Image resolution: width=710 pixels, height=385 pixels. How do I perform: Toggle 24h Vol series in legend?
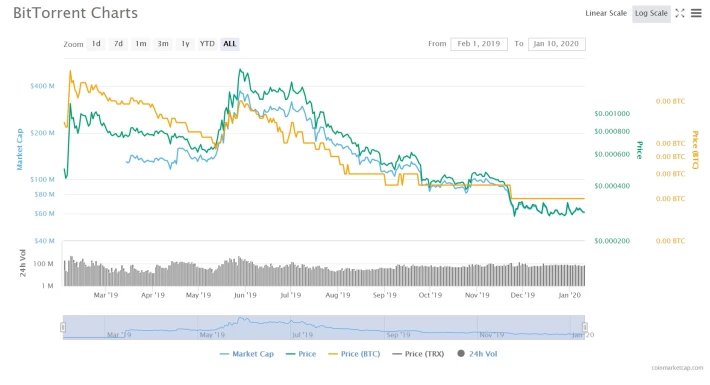(477, 354)
